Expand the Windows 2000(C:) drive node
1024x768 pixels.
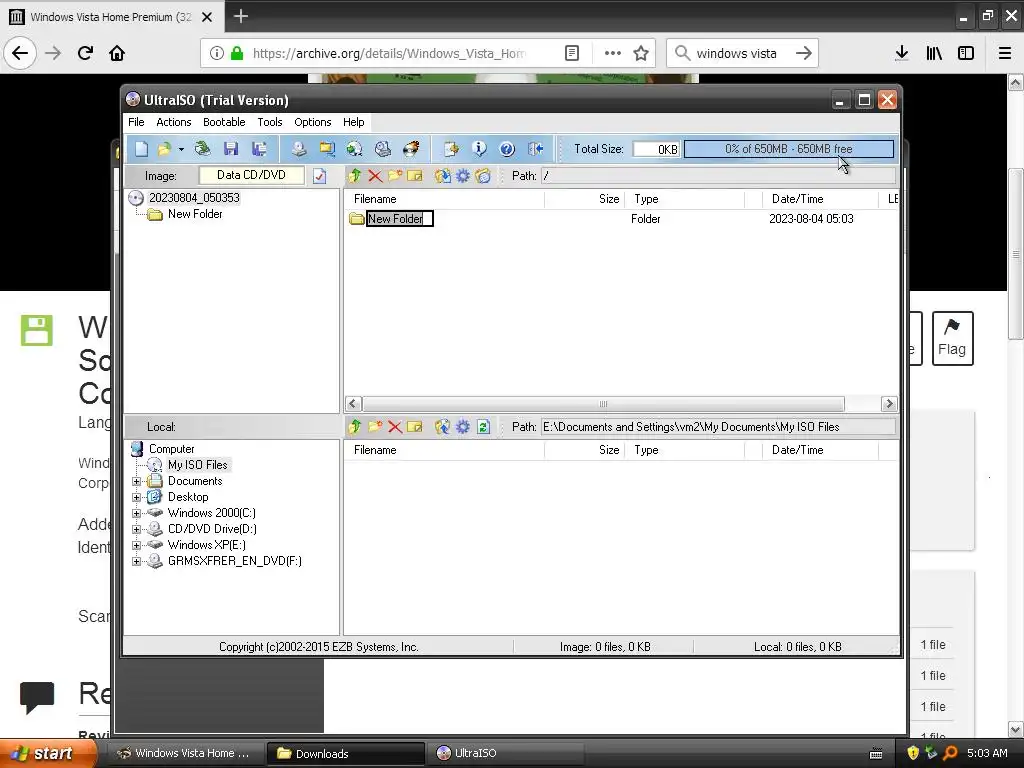[x=136, y=513]
